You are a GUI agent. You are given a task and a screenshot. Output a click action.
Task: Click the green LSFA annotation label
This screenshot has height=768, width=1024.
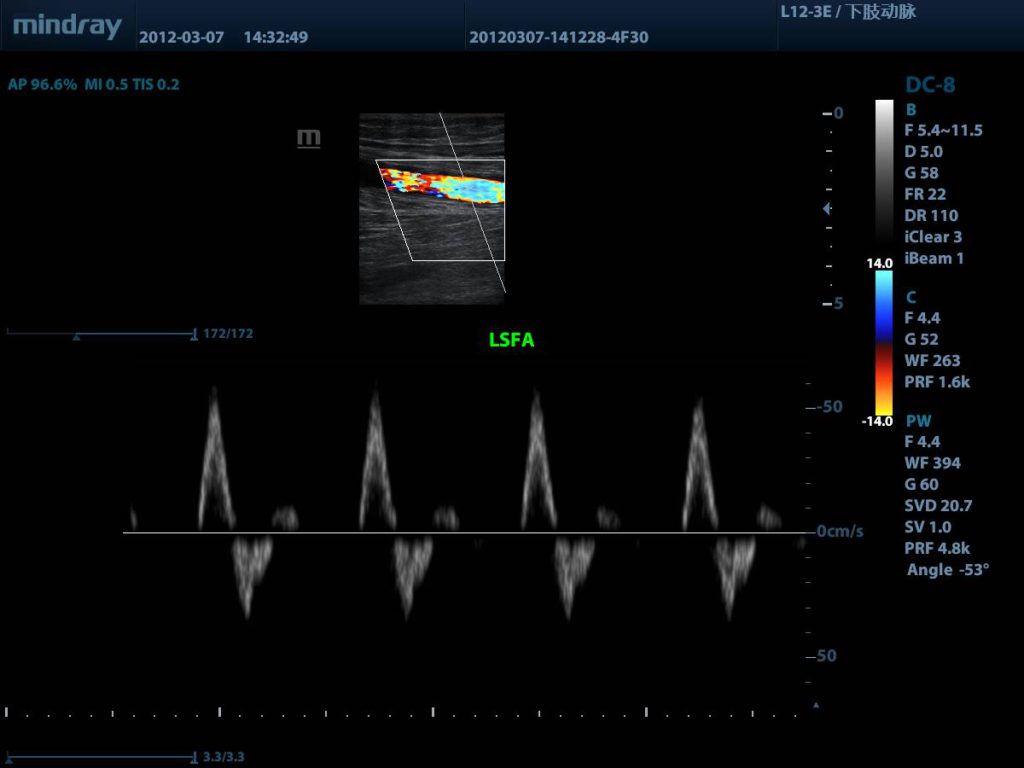[x=511, y=340]
